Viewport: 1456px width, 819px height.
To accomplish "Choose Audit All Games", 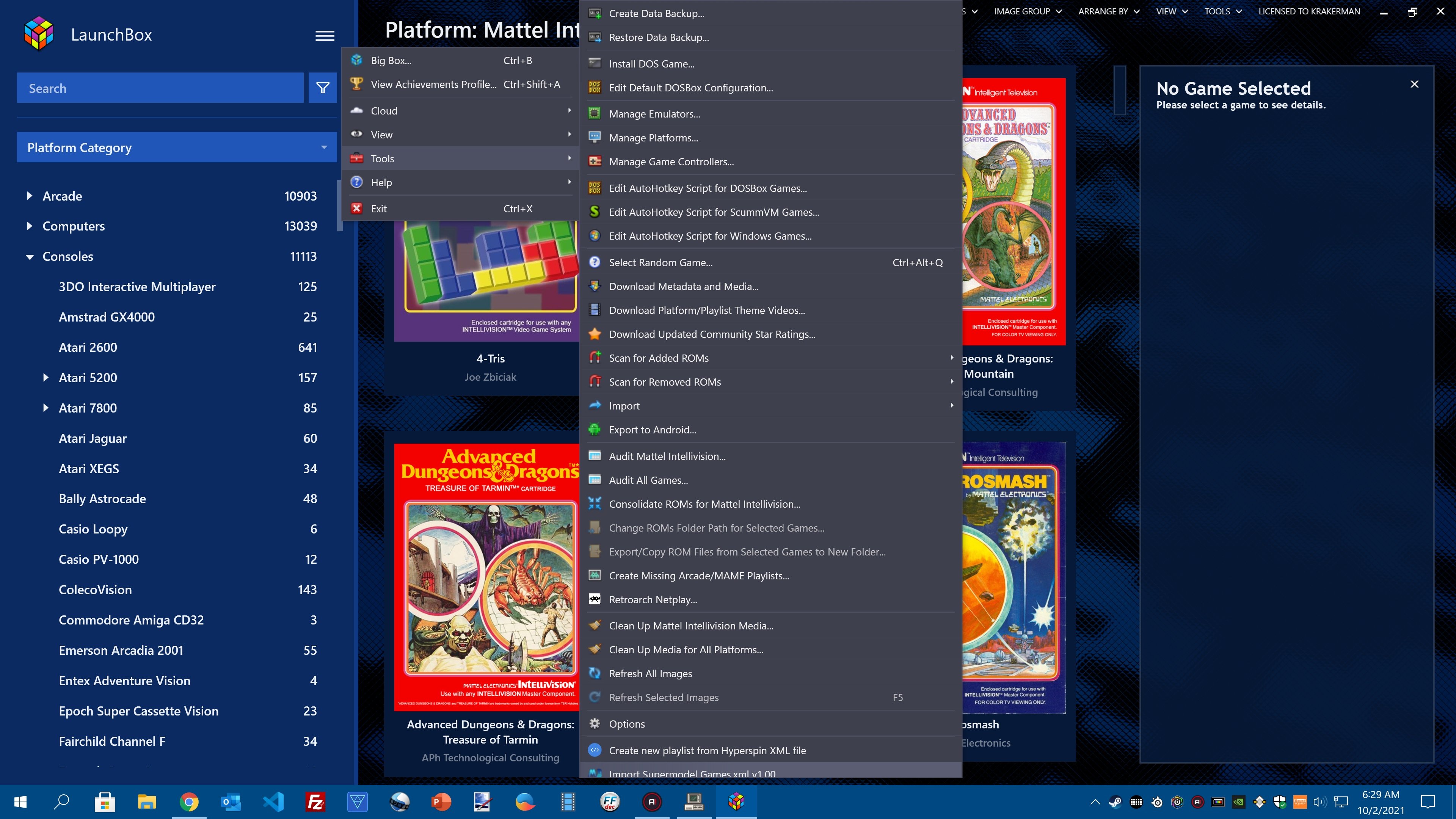I will point(771,480).
